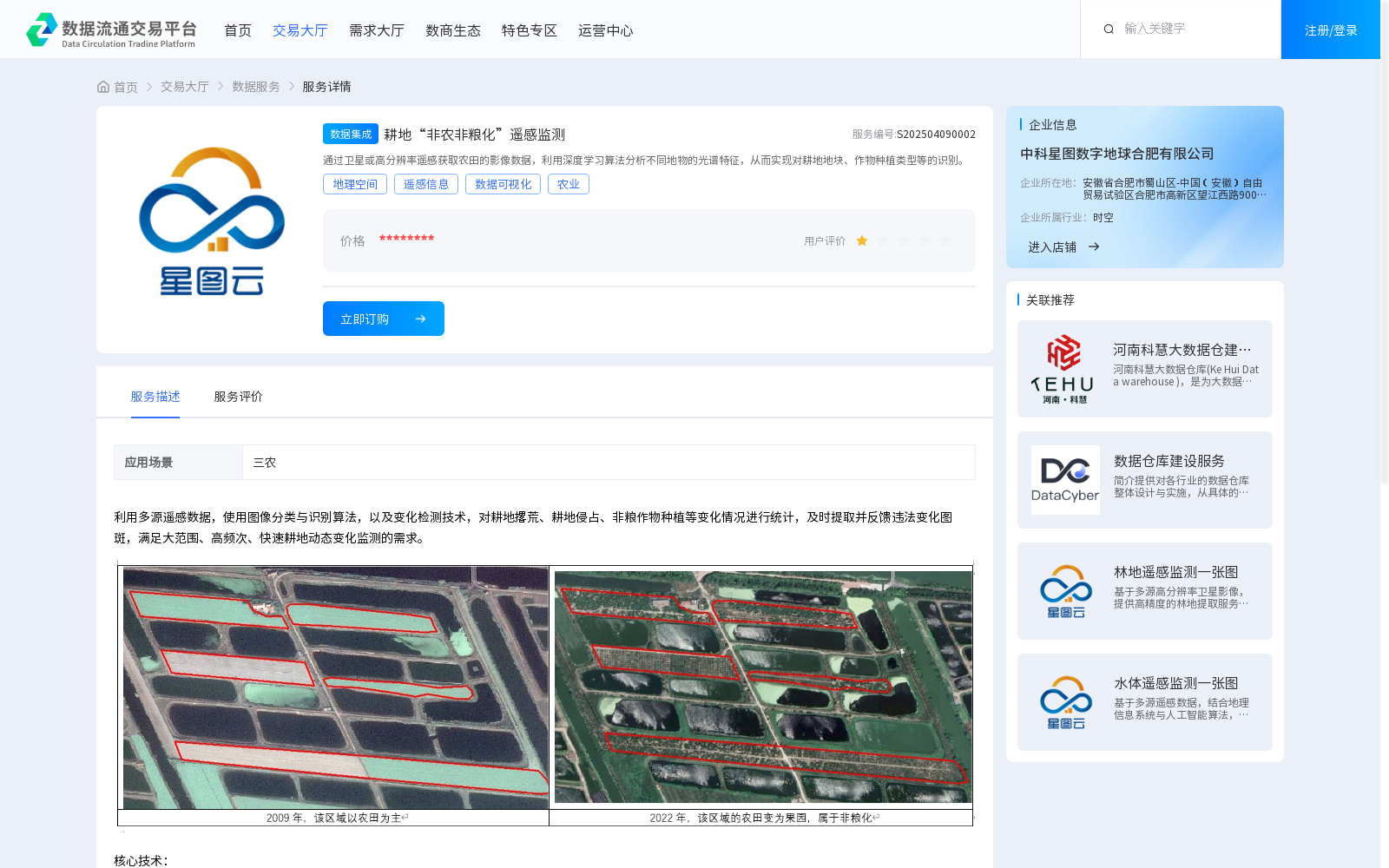Click the 数据集成 badge
Viewport: 1389px width, 868px height.
pos(351,134)
